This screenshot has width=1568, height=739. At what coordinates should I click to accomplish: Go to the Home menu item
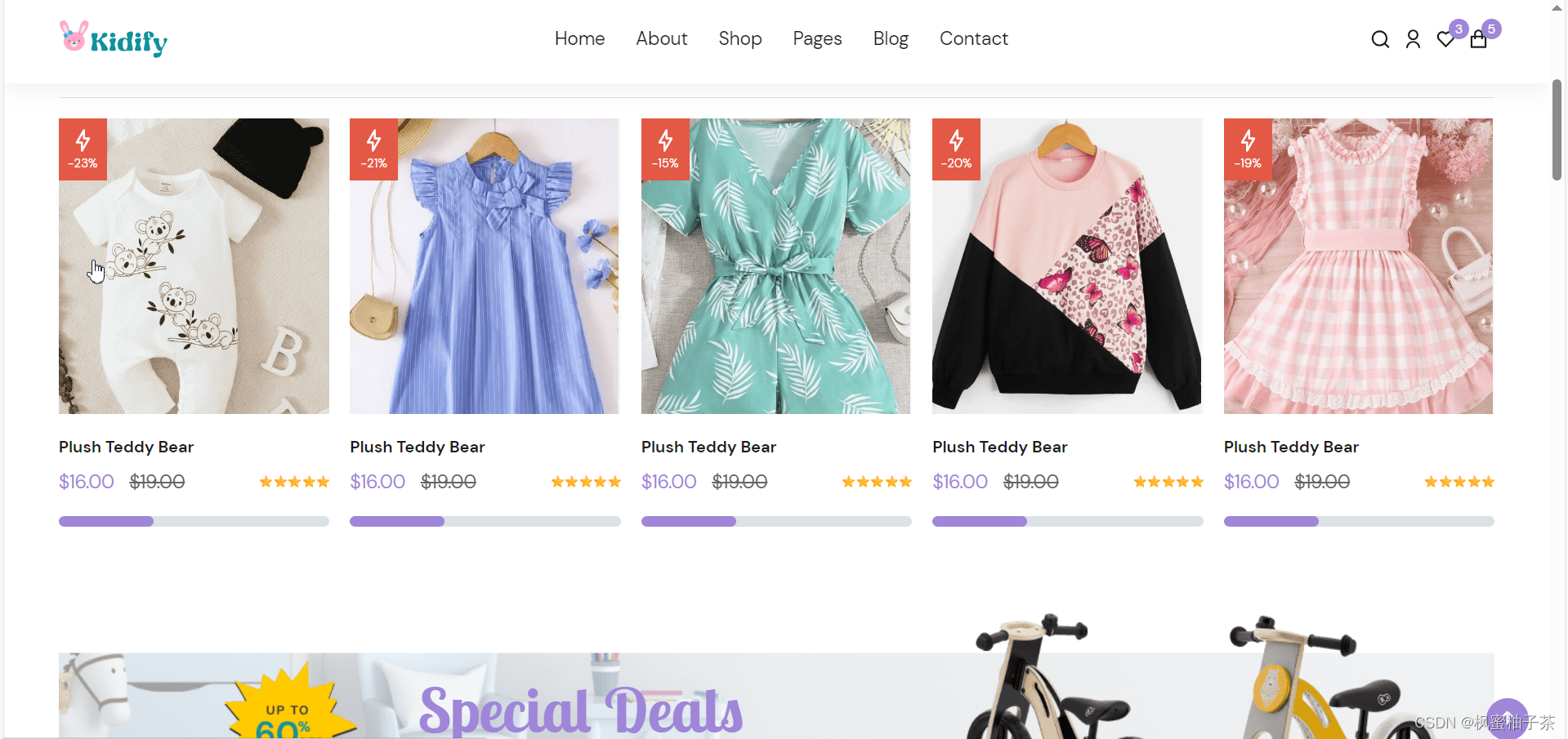coord(579,38)
